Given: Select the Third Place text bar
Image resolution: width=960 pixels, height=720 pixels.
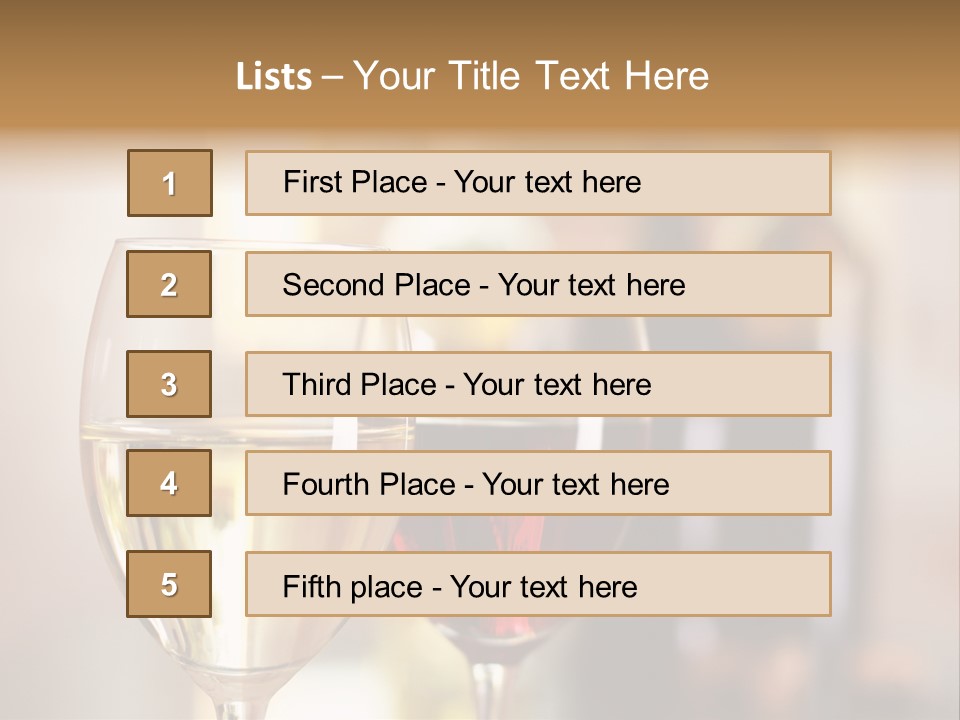Looking at the screenshot, I should pyautogui.click(x=538, y=384).
